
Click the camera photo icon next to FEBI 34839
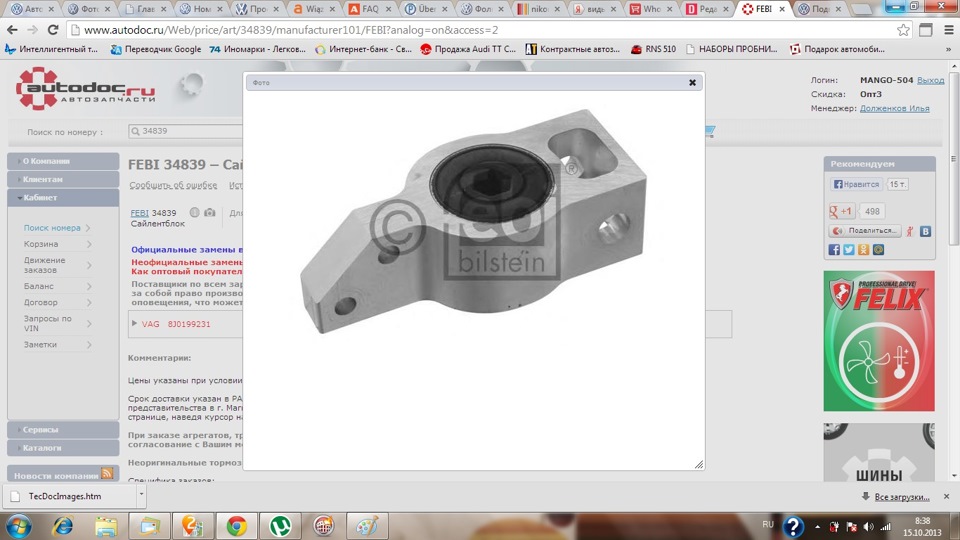[x=209, y=212]
